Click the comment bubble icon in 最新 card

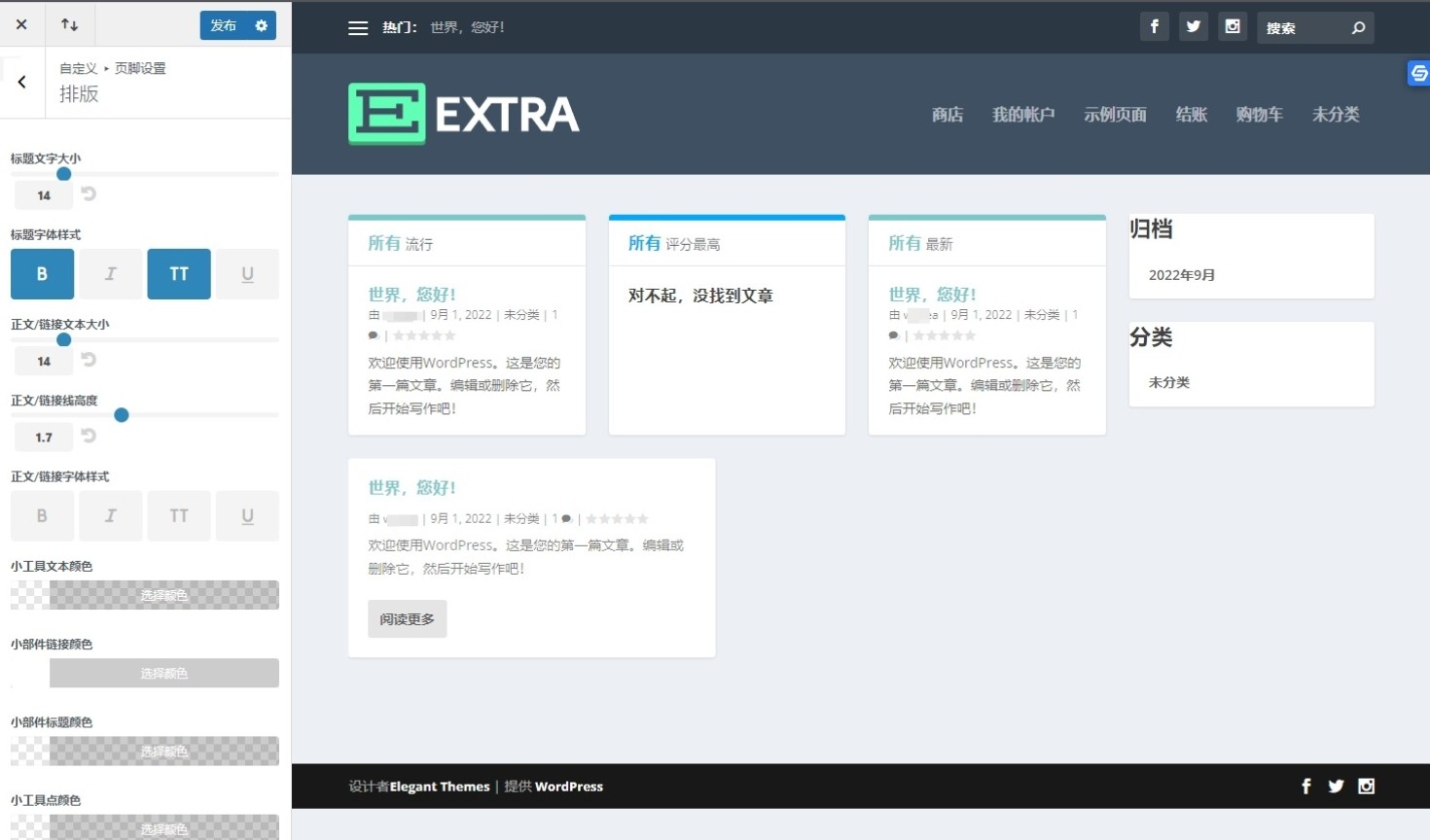click(894, 335)
